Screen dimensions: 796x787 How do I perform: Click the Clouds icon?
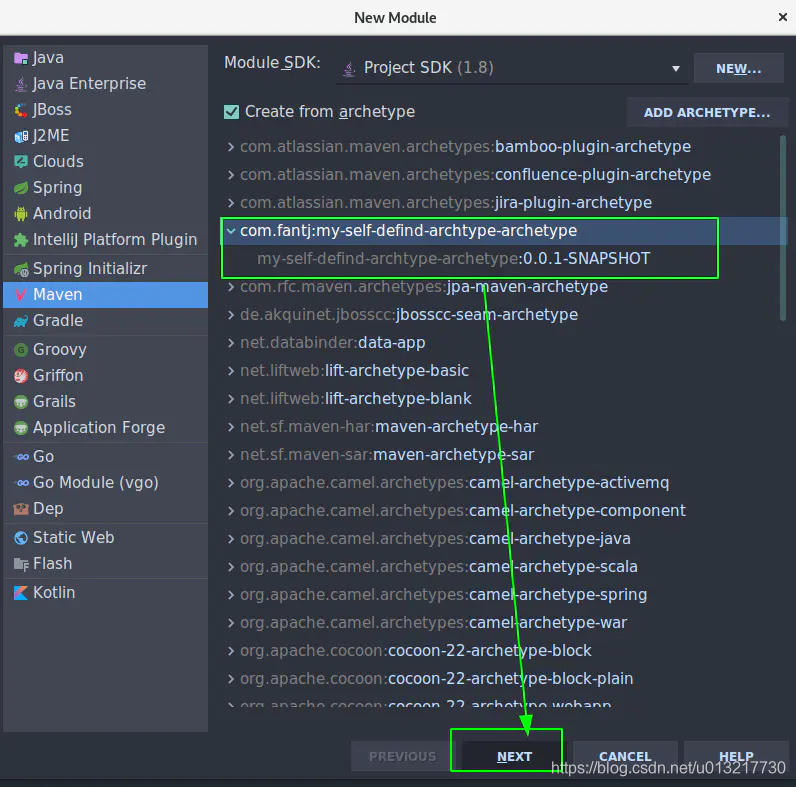coord(21,162)
